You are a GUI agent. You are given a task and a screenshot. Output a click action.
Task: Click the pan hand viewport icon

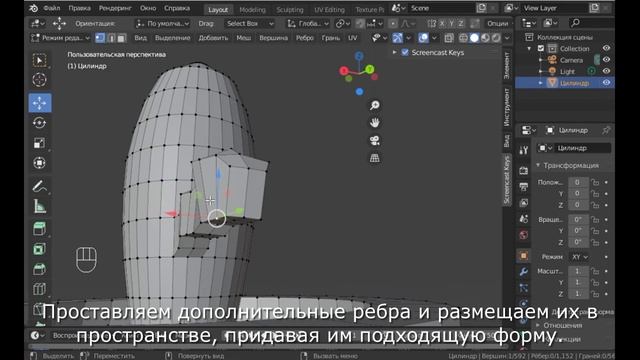tap(375, 122)
